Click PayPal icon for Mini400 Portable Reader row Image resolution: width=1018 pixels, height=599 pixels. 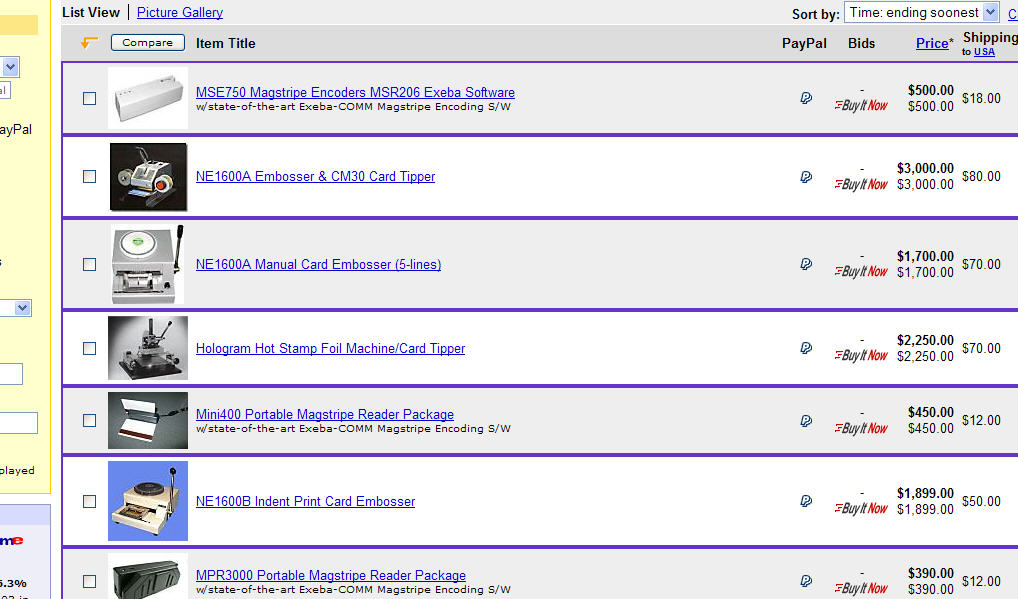pyautogui.click(x=806, y=421)
